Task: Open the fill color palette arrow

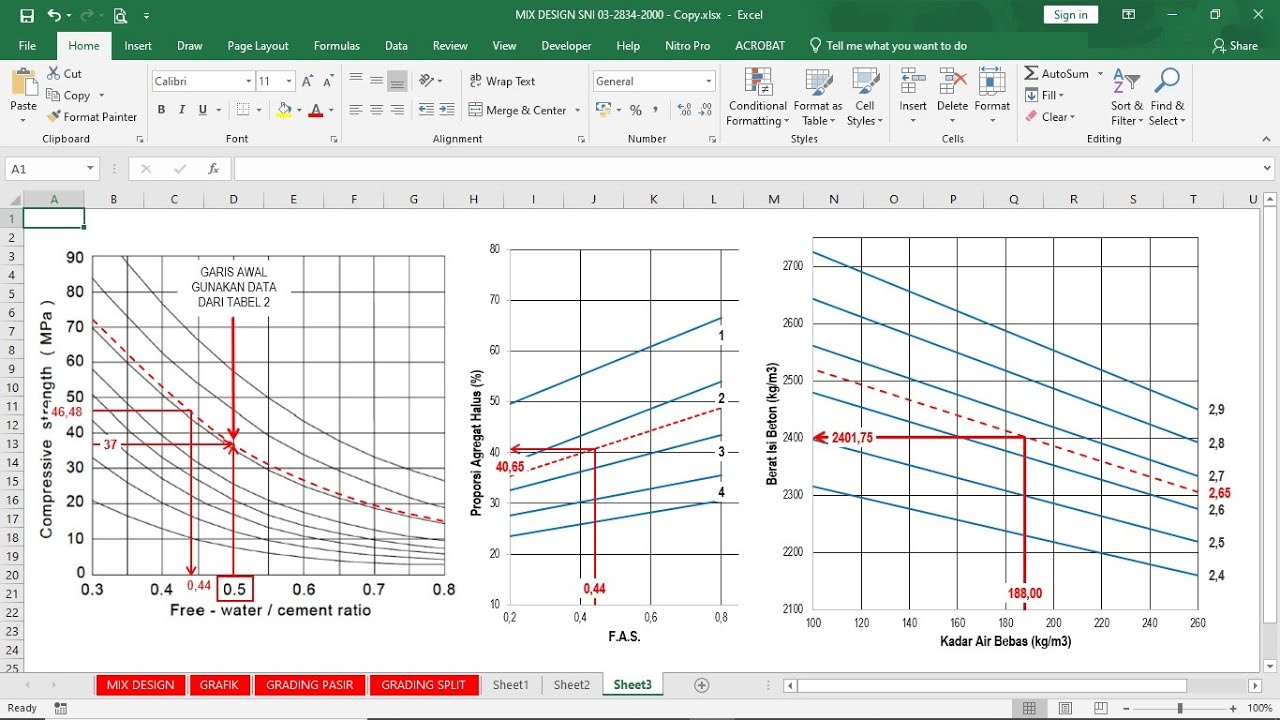Action: (x=300, y=110)
